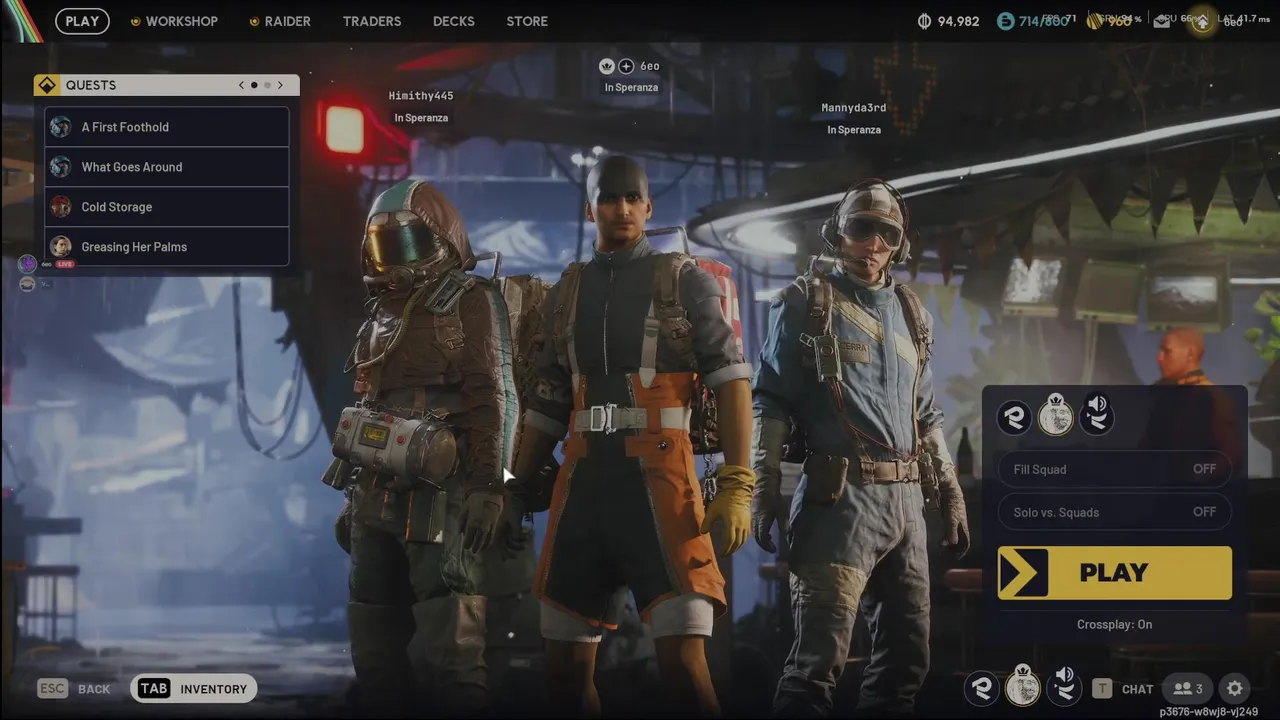Click the ESC BACK button
This screenshot has width=1280, height=720.
click(74, 688)
